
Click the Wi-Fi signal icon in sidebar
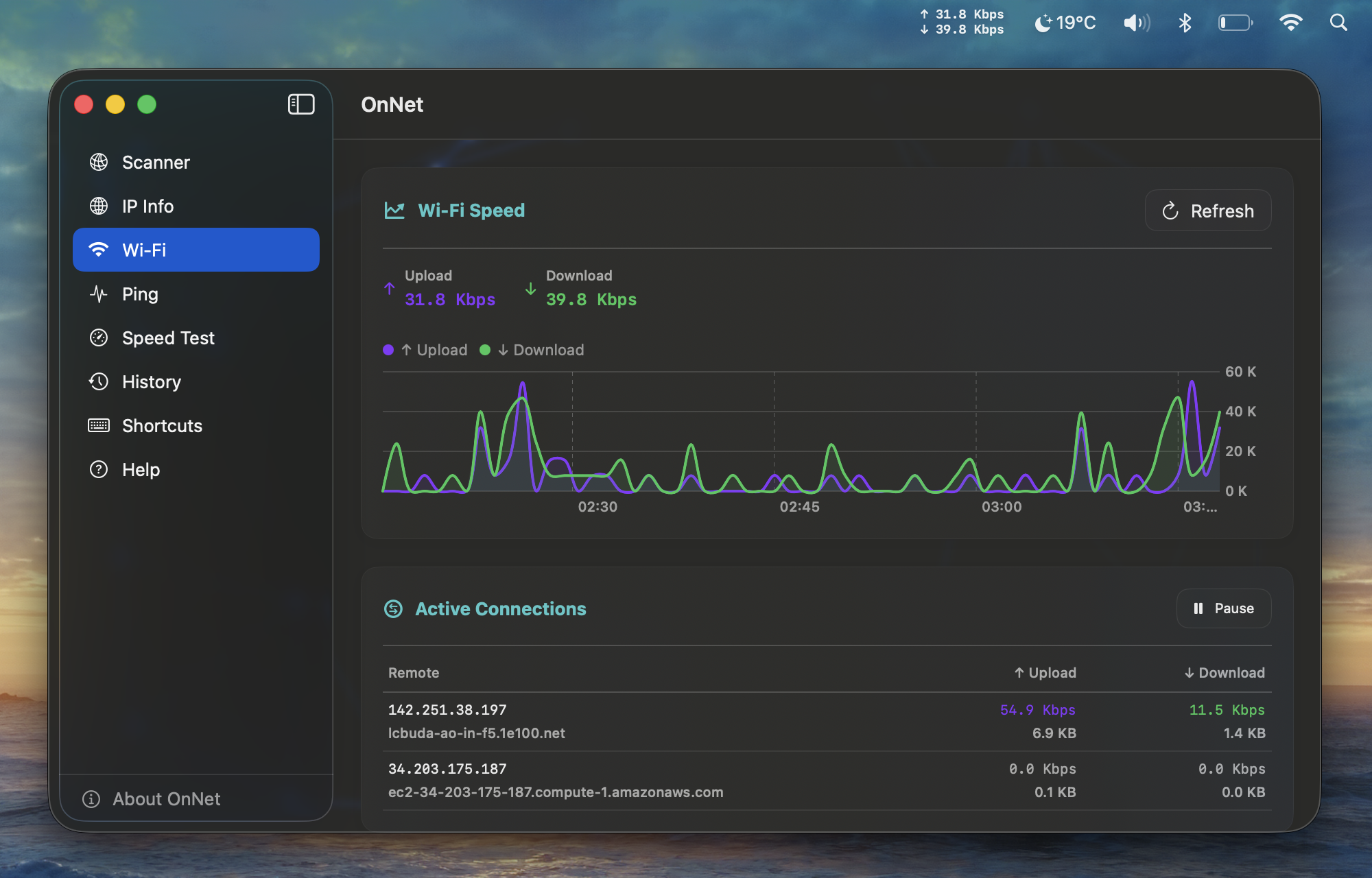click(99, 250)
